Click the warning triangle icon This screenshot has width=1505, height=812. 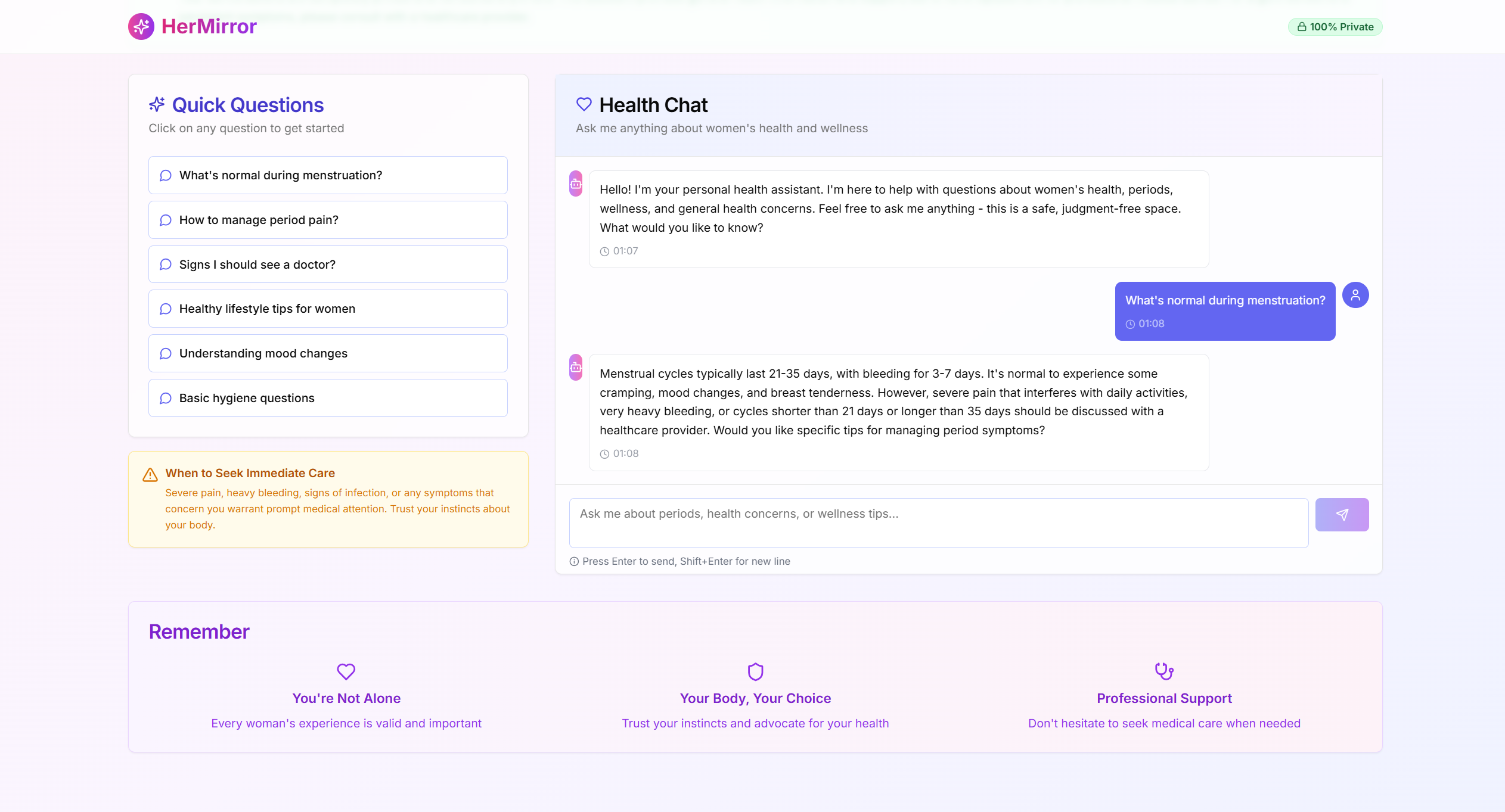150,475
